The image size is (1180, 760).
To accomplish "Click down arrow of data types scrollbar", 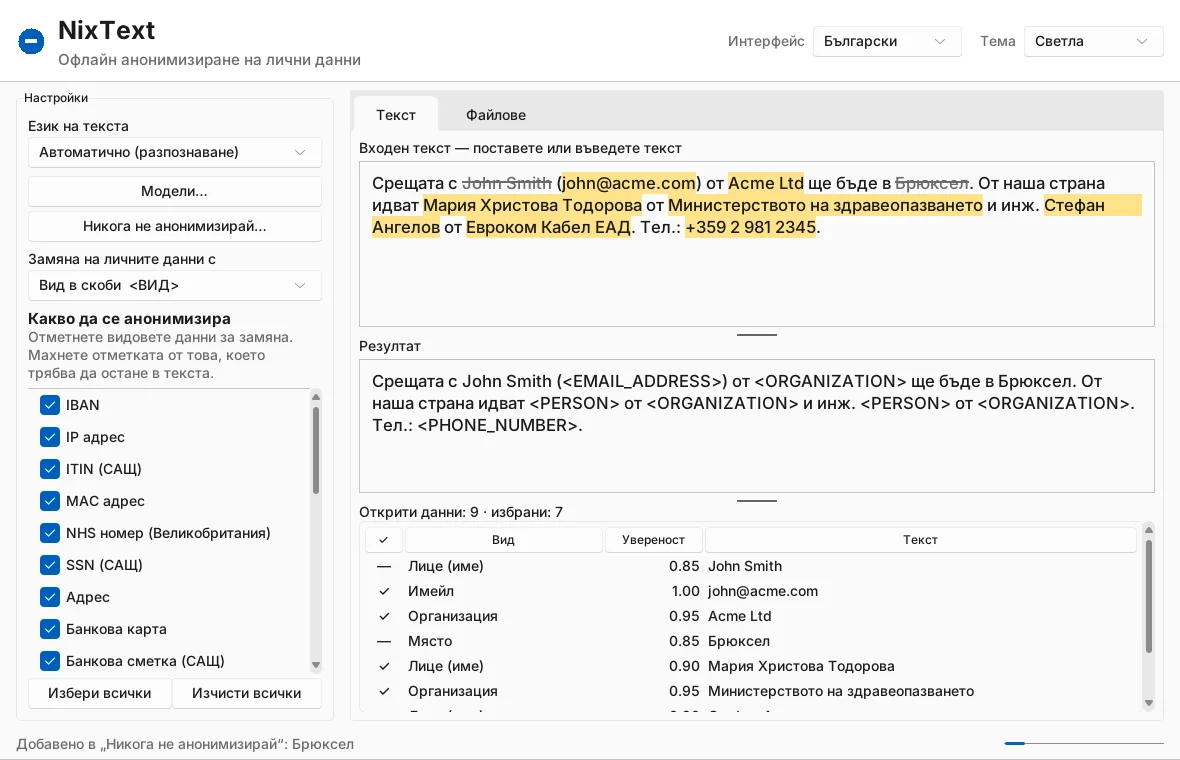I will coord(316,665).
